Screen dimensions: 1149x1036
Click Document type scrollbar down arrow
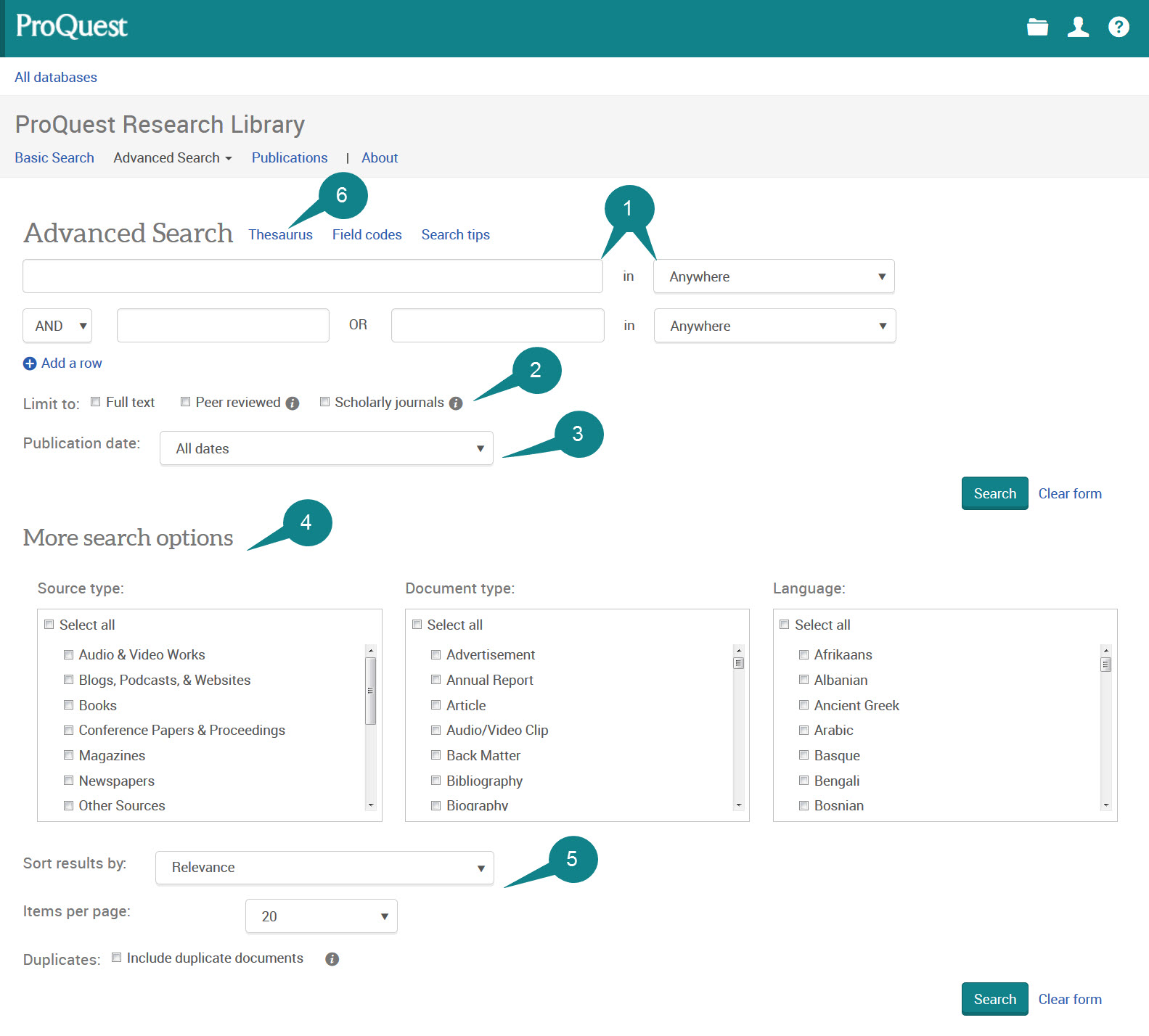(739, 805)
